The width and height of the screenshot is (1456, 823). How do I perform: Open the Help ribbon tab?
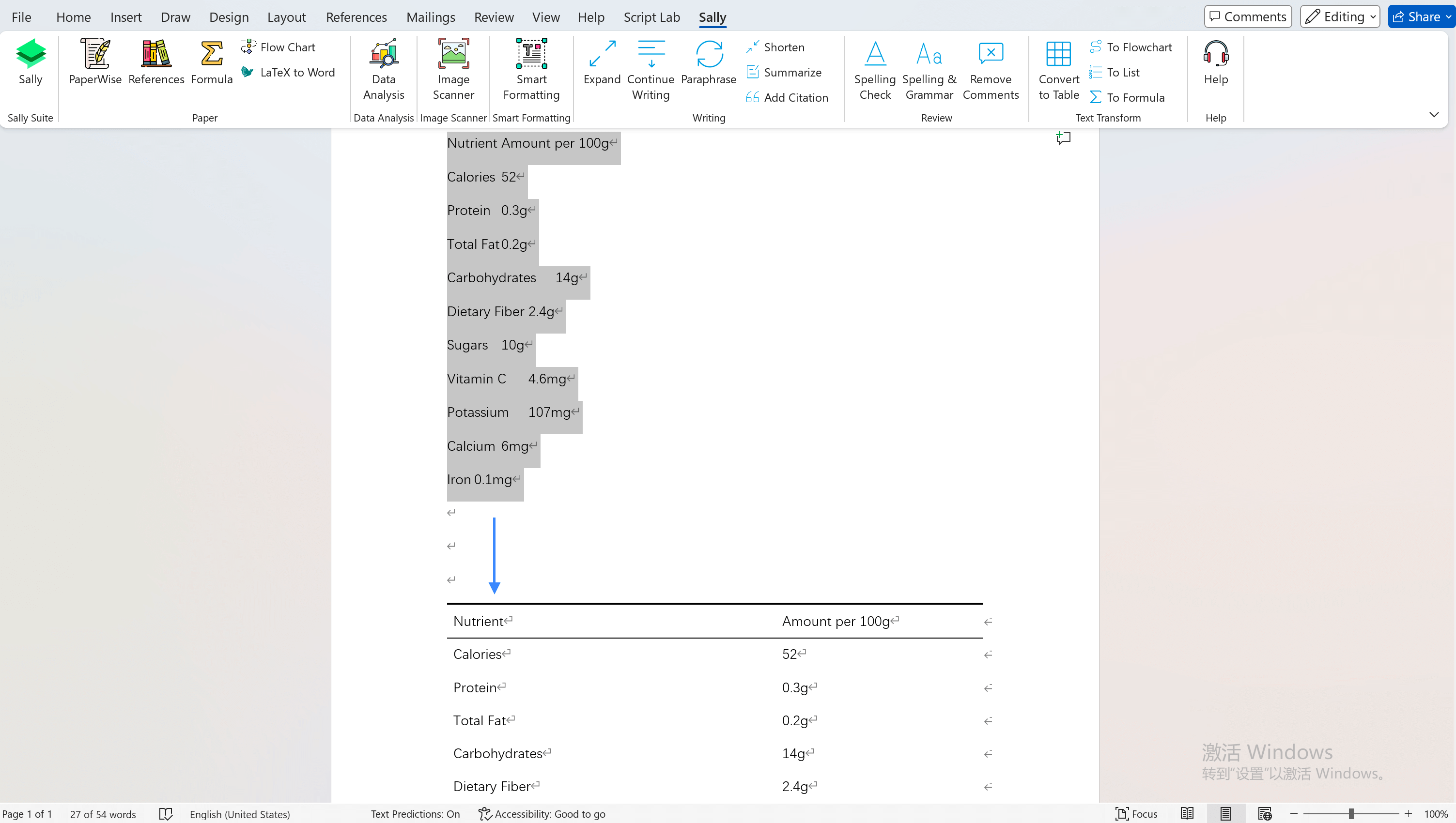click(x=591, y=17)
